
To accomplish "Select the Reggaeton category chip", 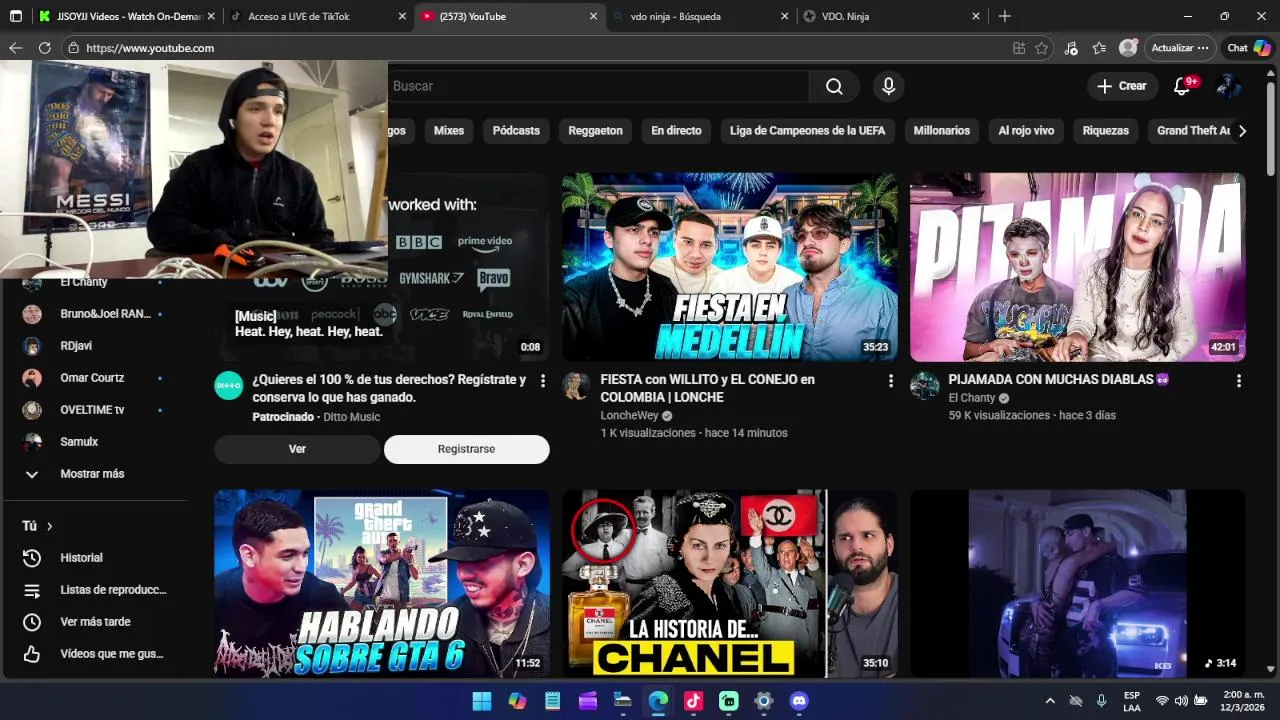I will [x=595, y=131].
